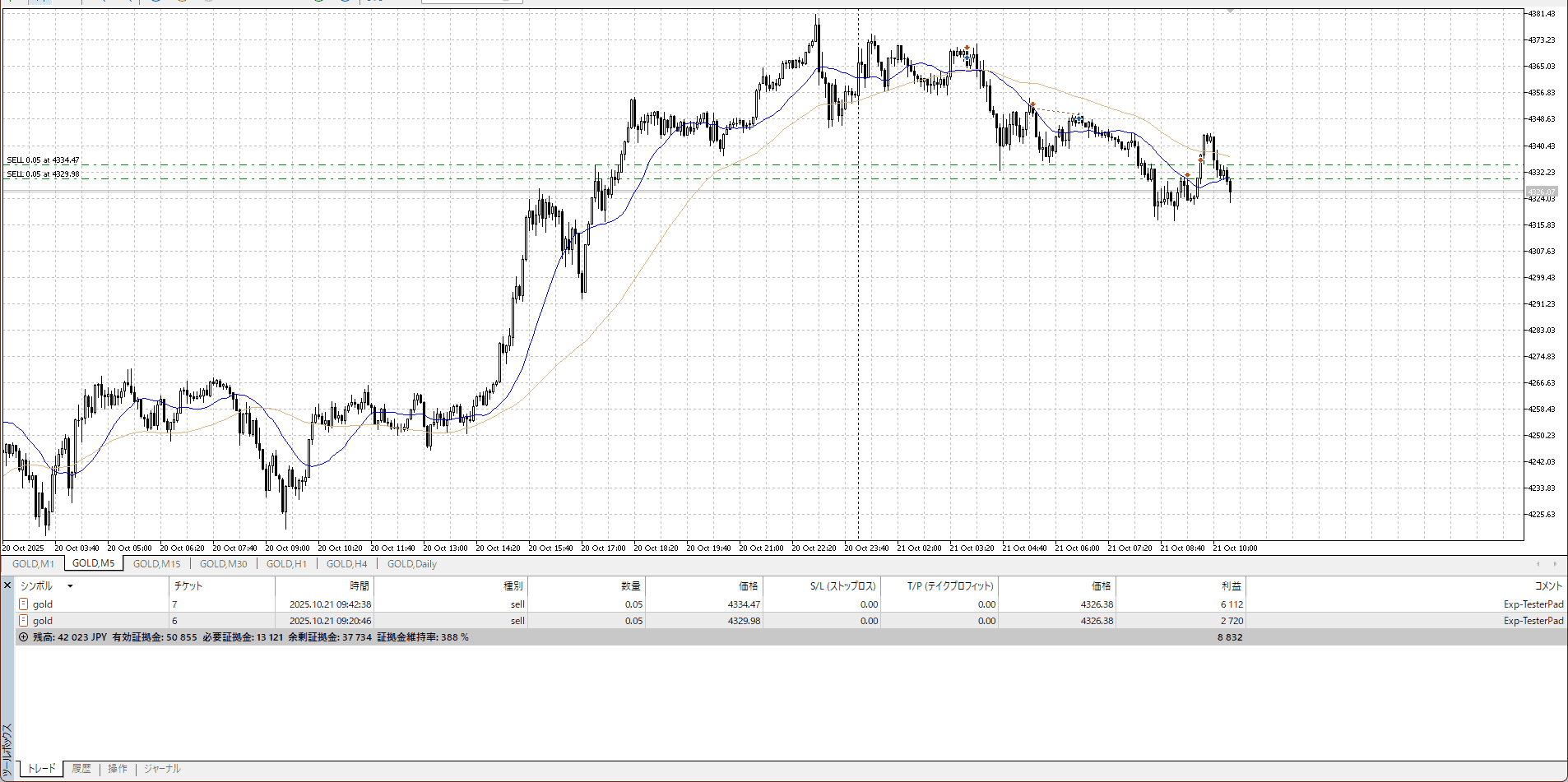Image resolution: width=1568 pixels, height=782 pixels.
Task: Click the order icon for gold ticket 7
Action: tap(23, 604)
